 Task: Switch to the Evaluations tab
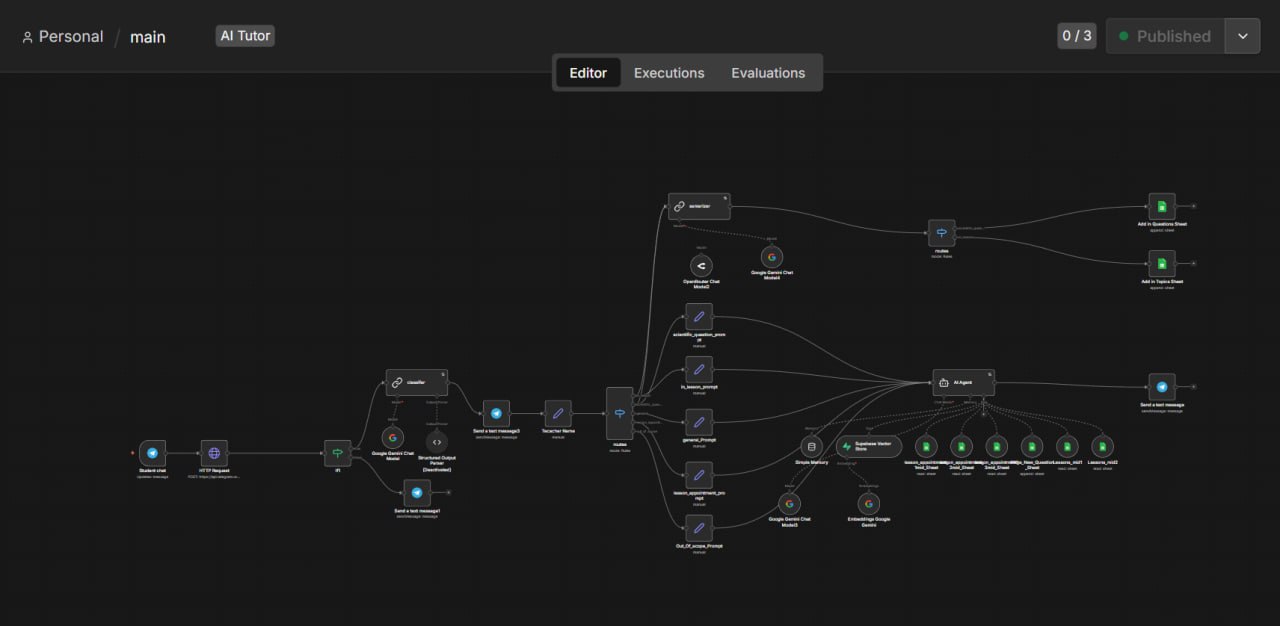click(x=768, y=73)
